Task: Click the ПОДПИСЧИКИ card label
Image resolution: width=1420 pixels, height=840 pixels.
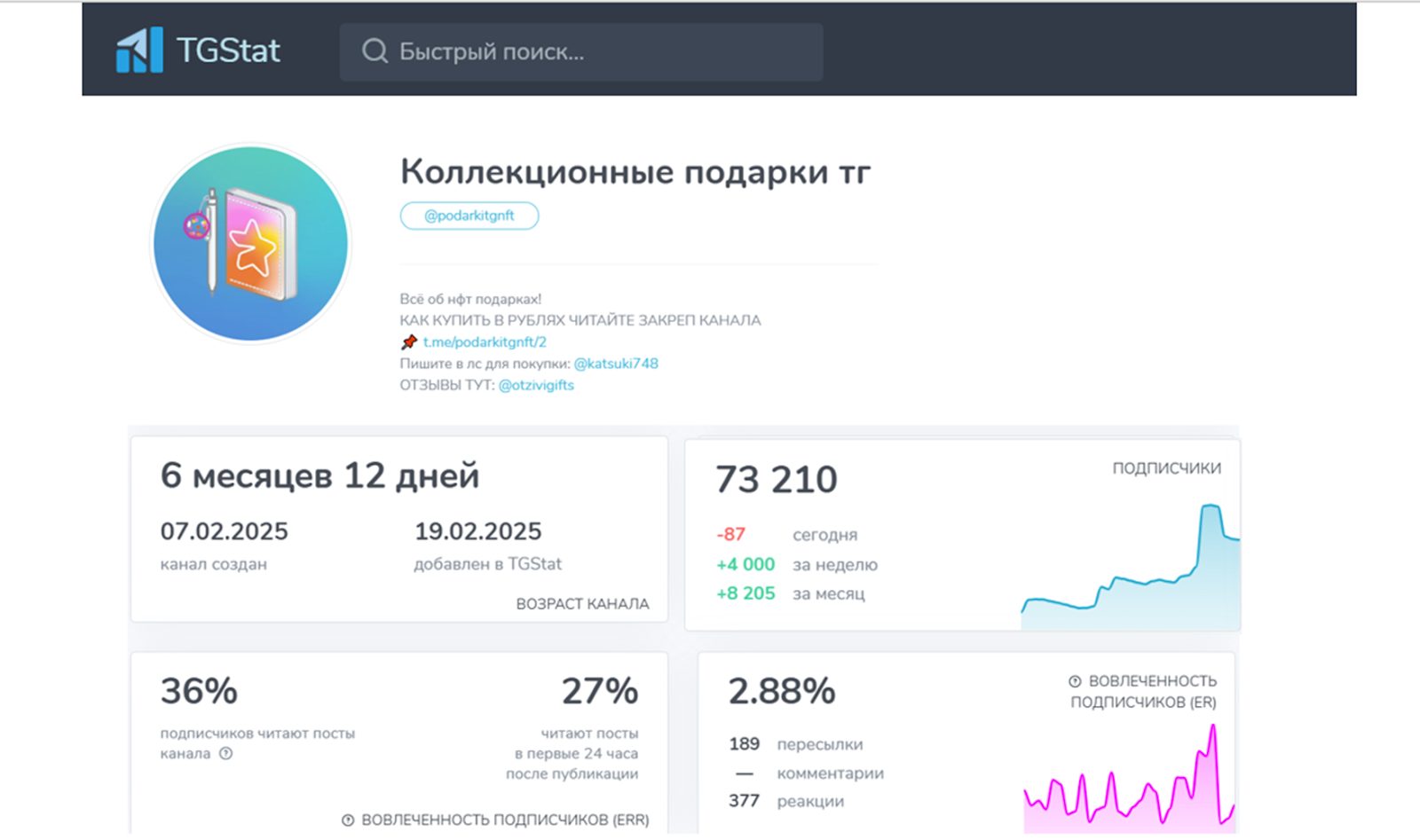Action: click(1166, 468)
